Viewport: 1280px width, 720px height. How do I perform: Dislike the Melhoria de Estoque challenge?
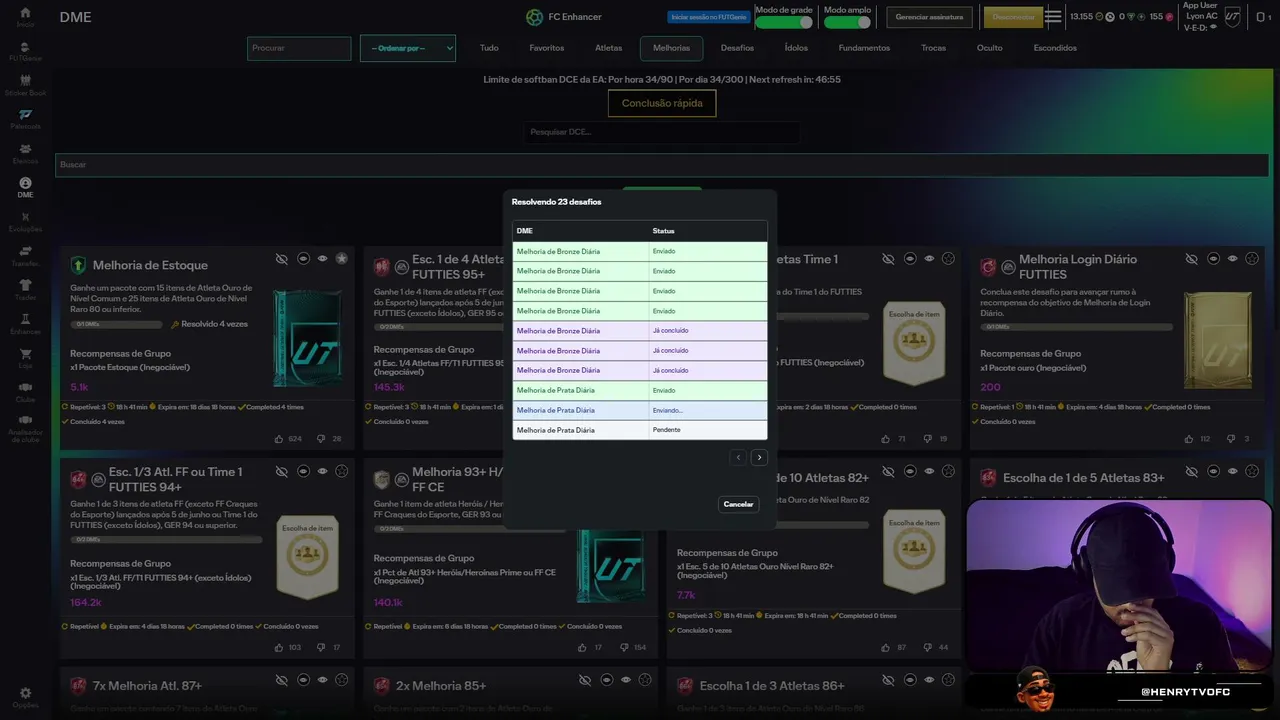click(x=322, y=439)
